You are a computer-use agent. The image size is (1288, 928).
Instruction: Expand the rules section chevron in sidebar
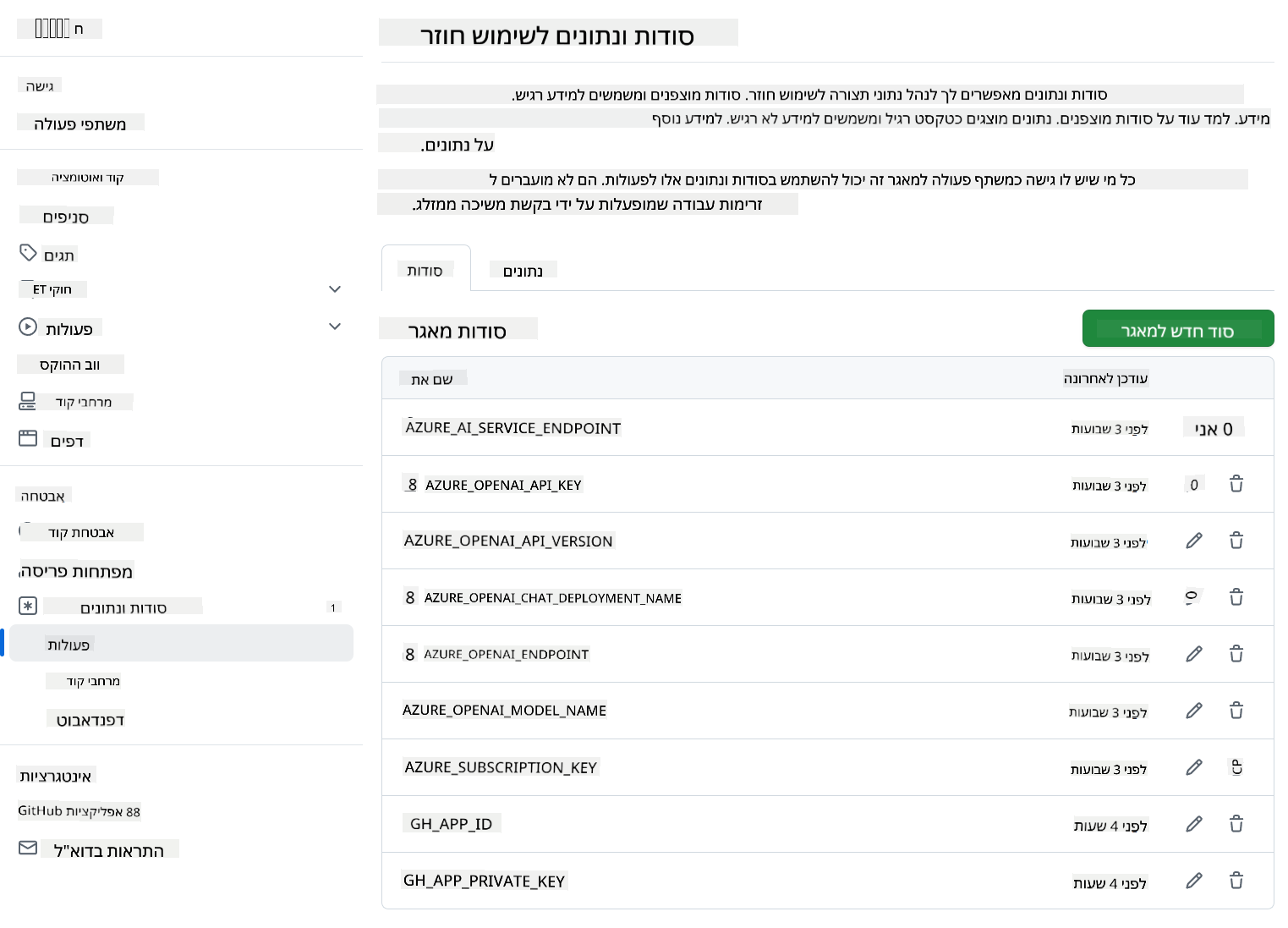335,289
